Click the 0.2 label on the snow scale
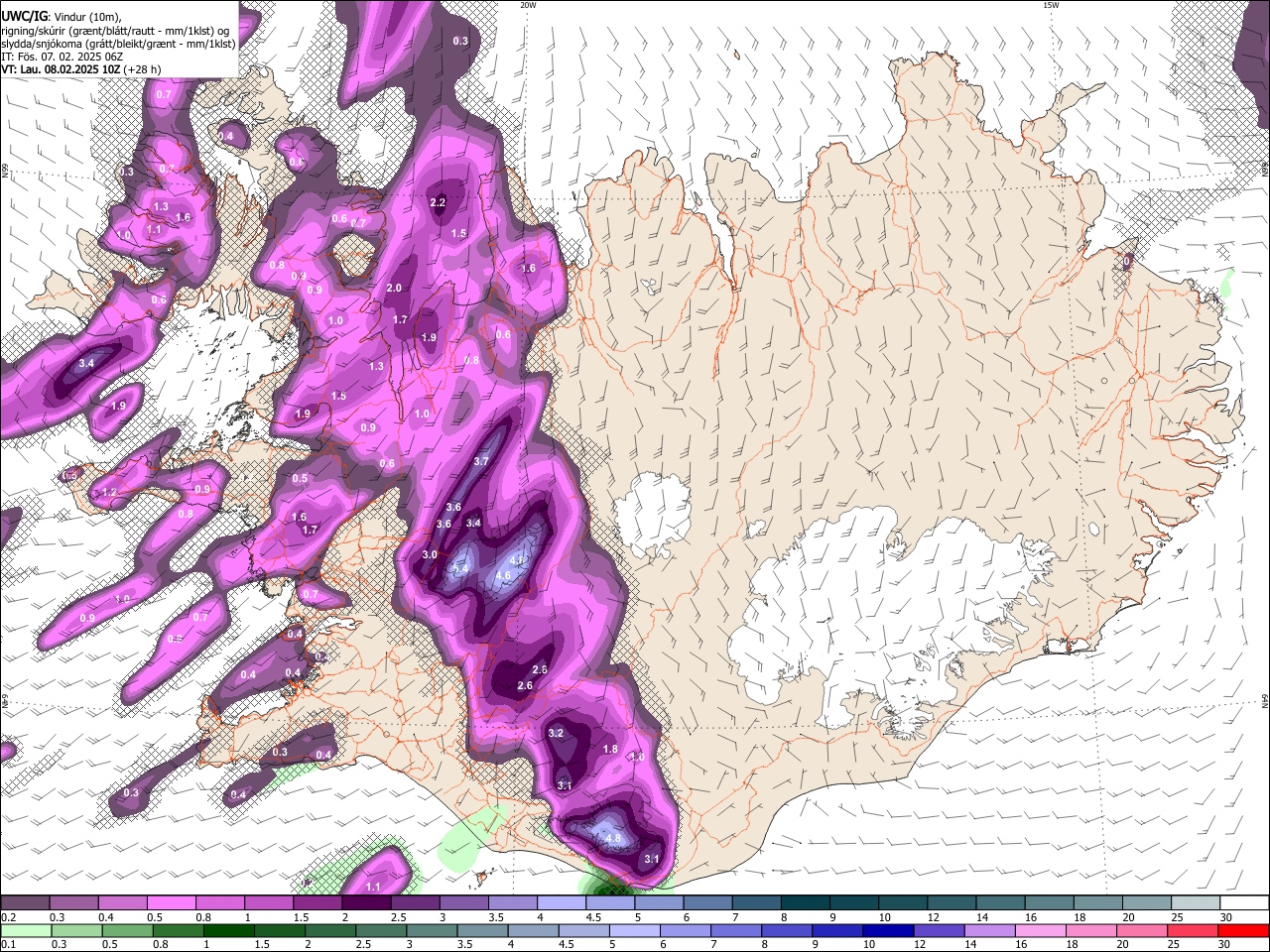This screenshot has width=1270, height=952. coord(8,917)
